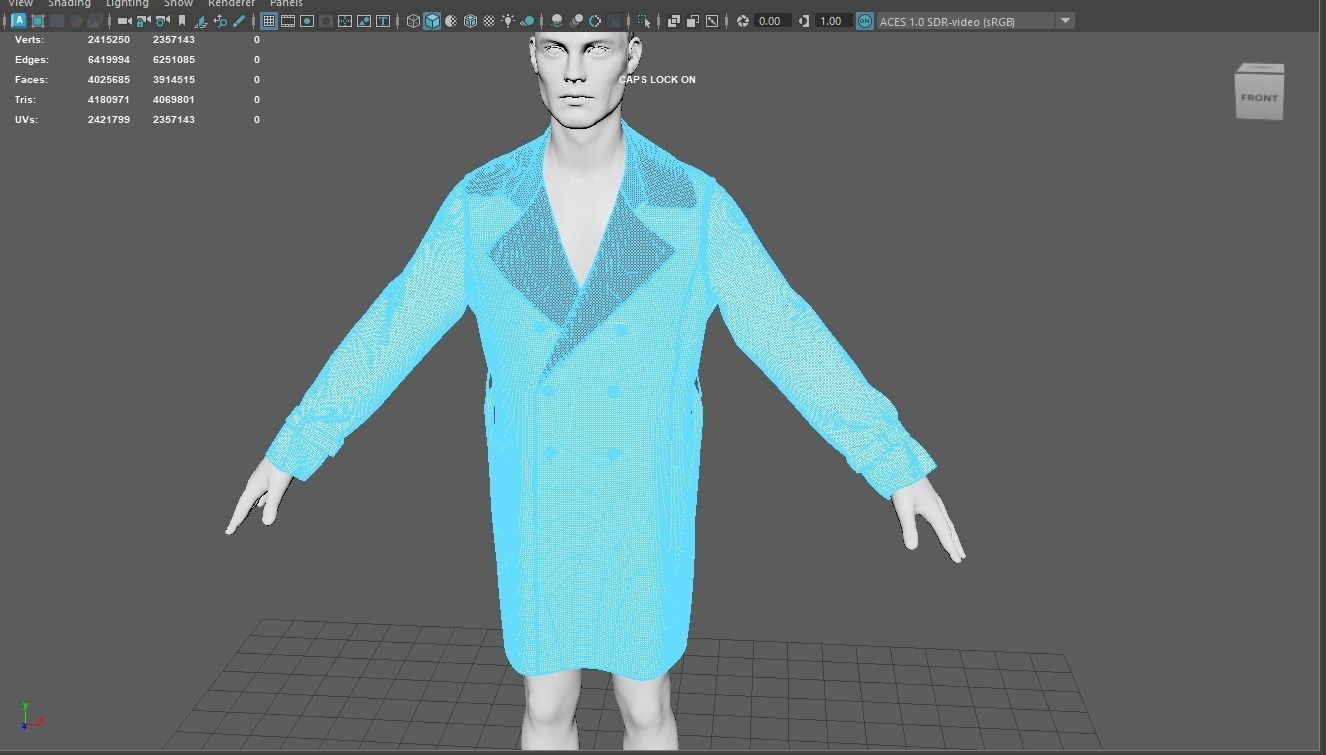Click the Gamma reset icon
Image resolution: width=1326 pixels, height=755 pixels.
804,21
